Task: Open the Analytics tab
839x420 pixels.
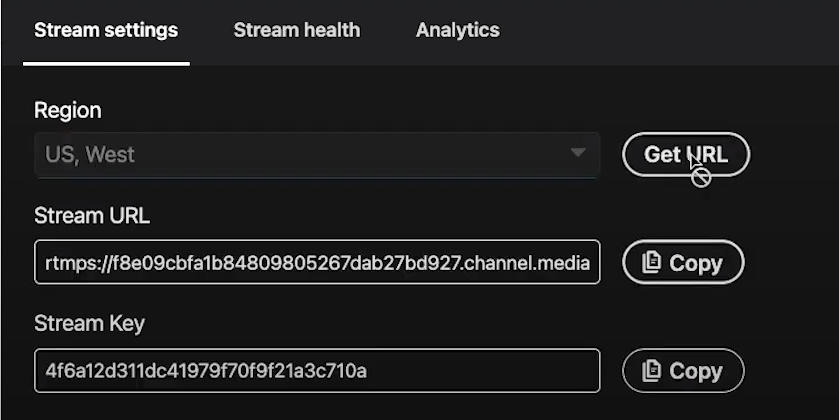Action: pyautogui.click(x=457, y=30)
